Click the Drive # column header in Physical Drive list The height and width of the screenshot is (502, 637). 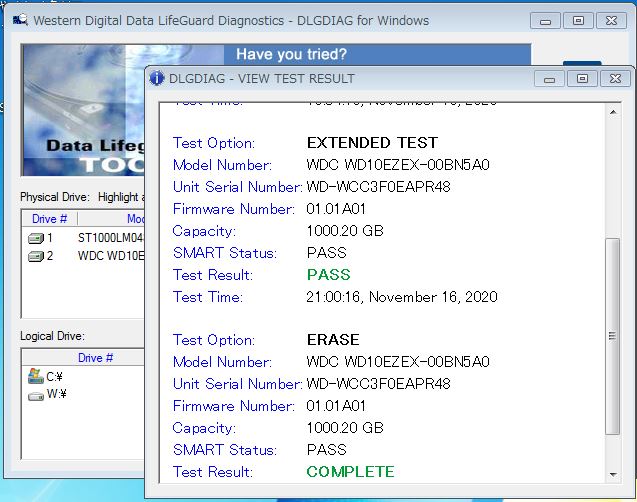point(49,219)
